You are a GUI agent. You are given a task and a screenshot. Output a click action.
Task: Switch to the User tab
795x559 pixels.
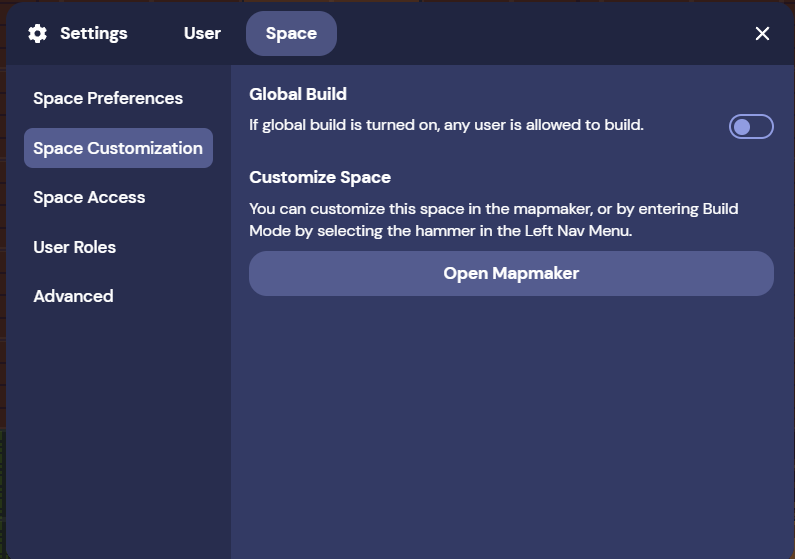pyautogui.click(x=202, y=33)
